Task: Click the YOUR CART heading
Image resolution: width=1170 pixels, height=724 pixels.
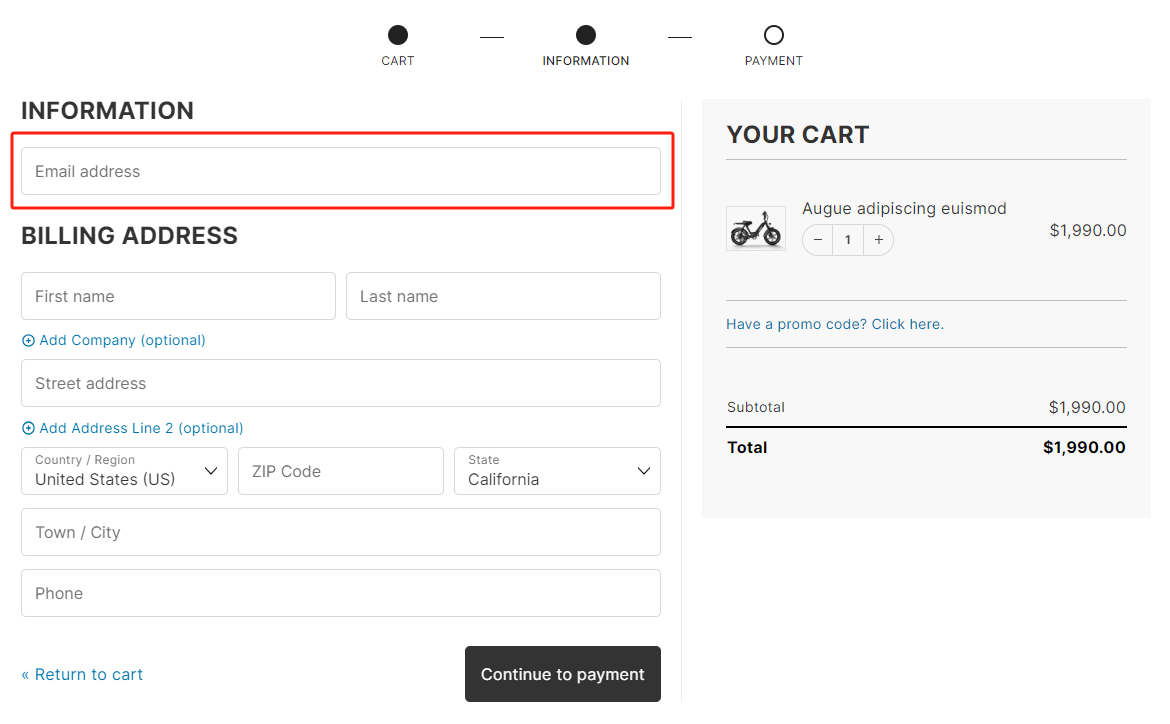Action: coord(798,135)
